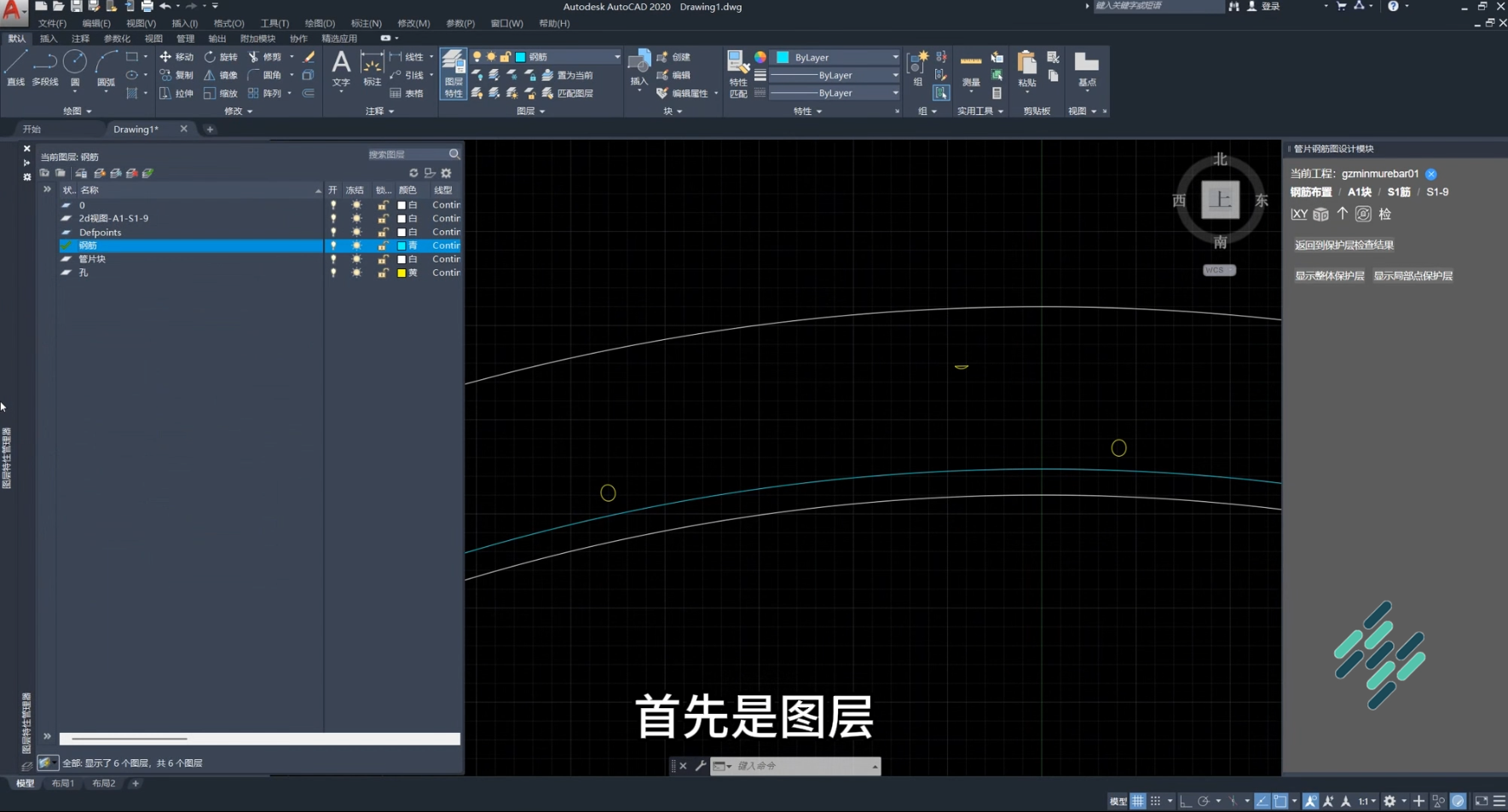Open the 1:1 annotation scale dropdown

coord(1367,801)
